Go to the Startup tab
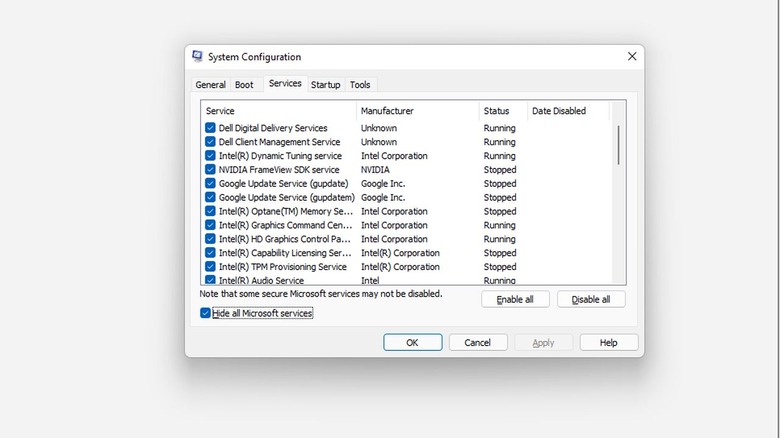Image resolution: width=780 pixels, height=438 pixels. [325, 85]
